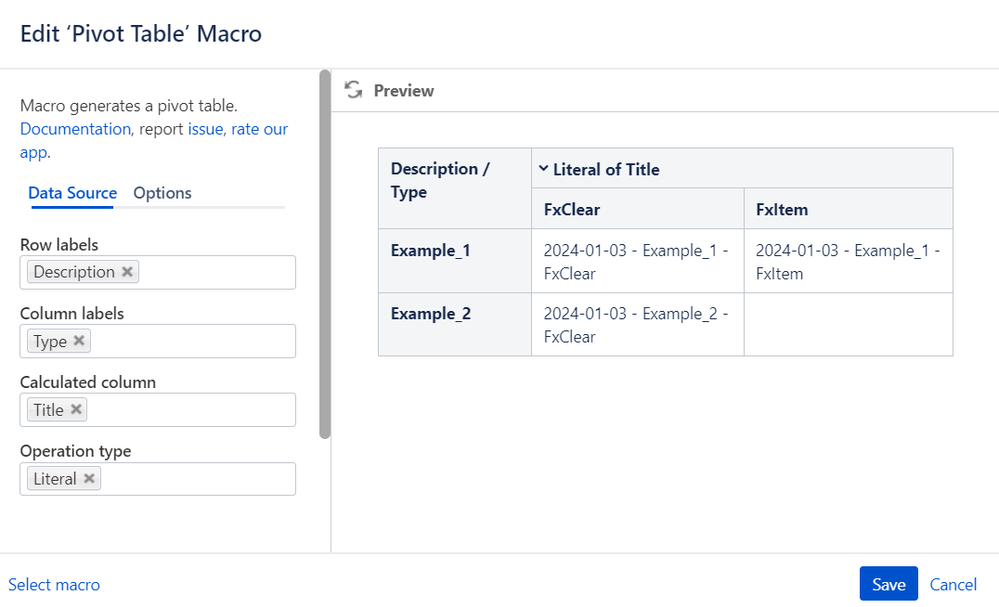Collapse the Literal of Title column group
999x607 pixels.
click(543, 169)
